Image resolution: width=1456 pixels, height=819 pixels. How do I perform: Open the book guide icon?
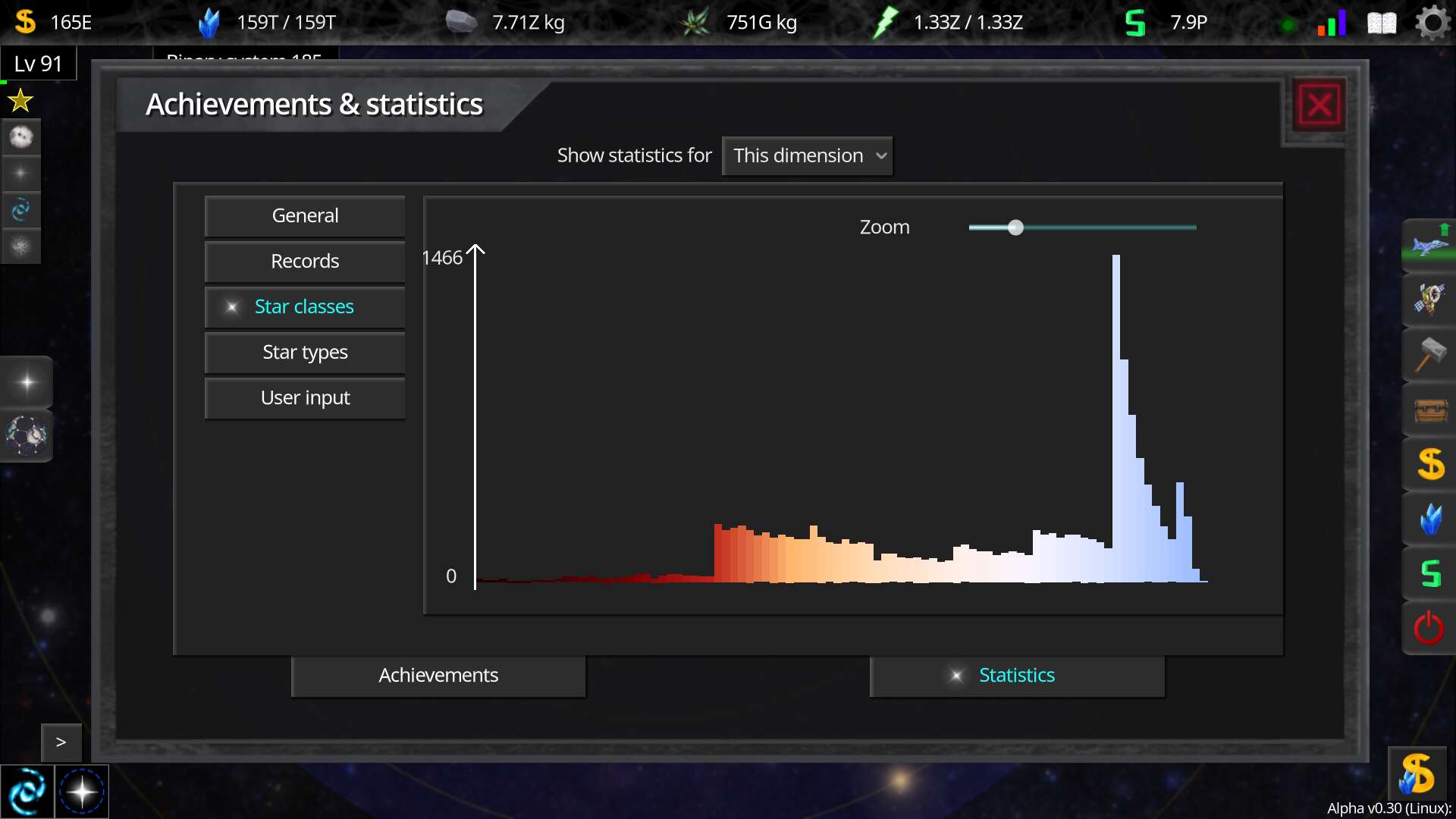(x=1382, y=24)
